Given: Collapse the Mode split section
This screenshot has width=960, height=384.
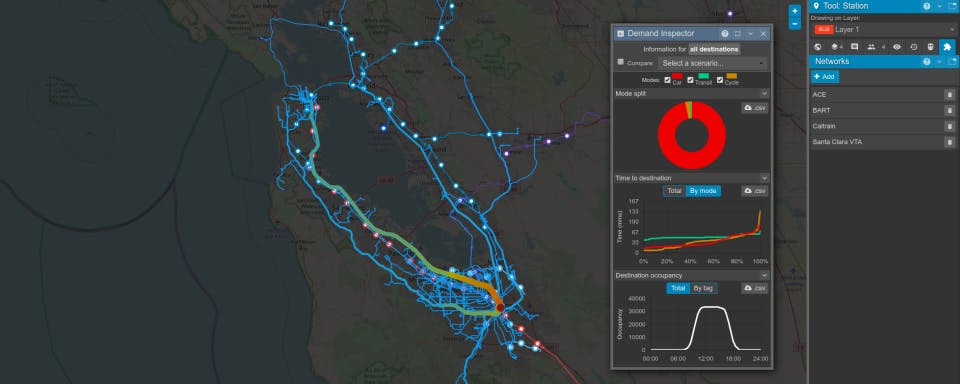Looking at the screenshot, I should pos(764,94).
